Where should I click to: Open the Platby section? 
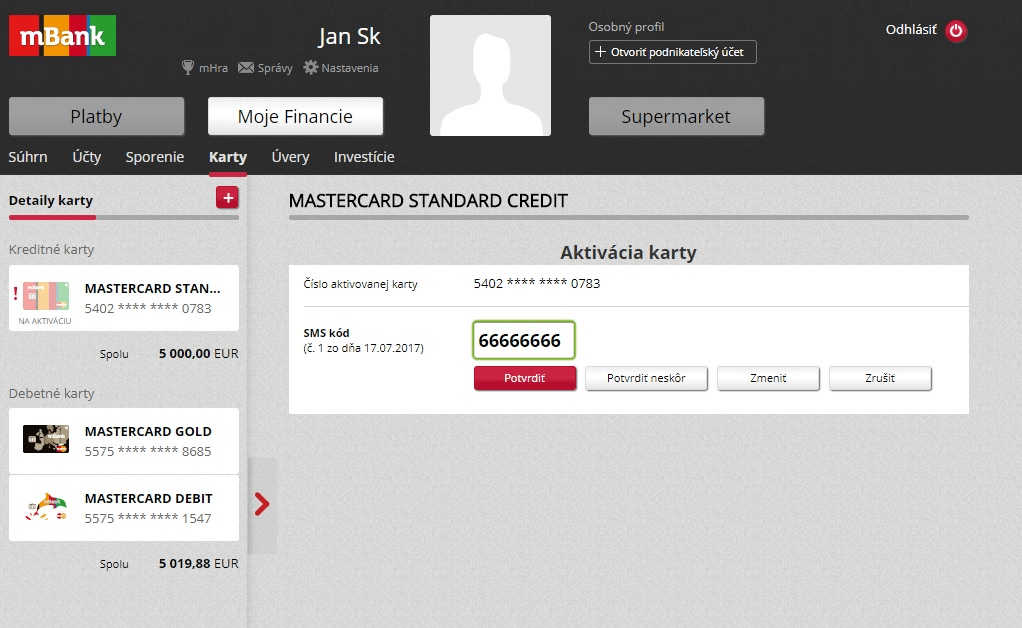96,116
